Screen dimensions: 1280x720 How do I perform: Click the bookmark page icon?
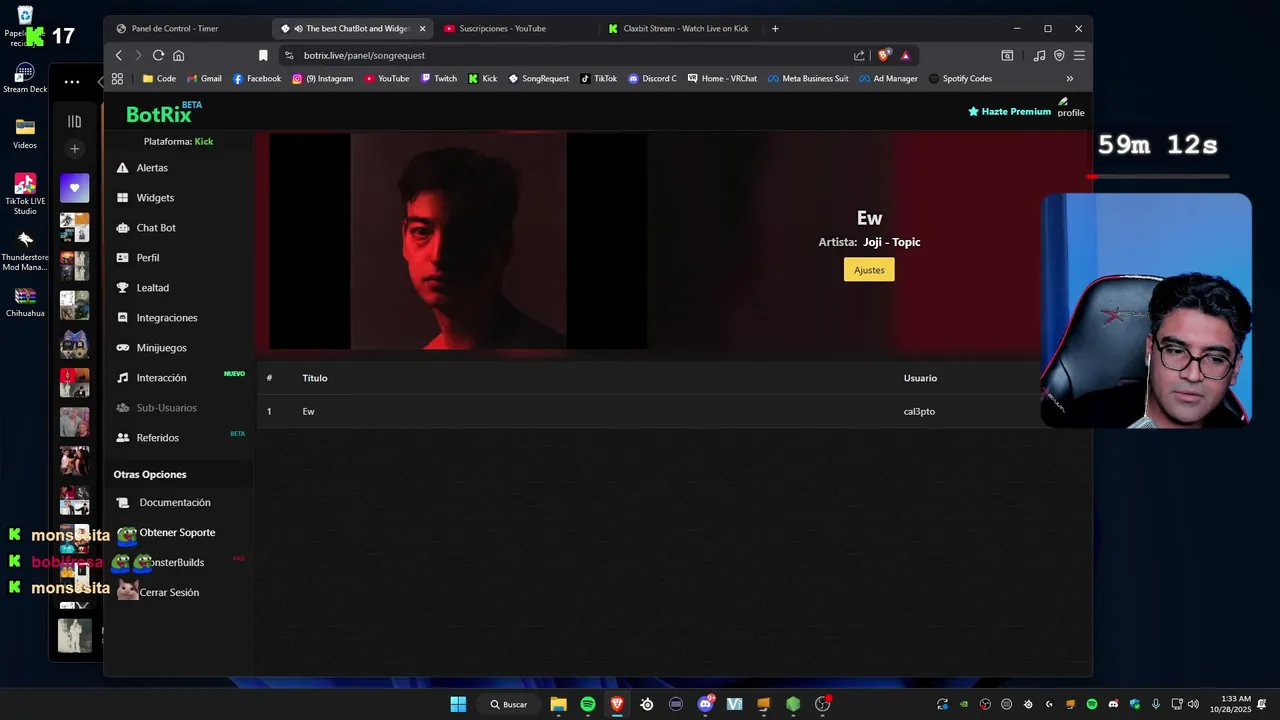263,55
